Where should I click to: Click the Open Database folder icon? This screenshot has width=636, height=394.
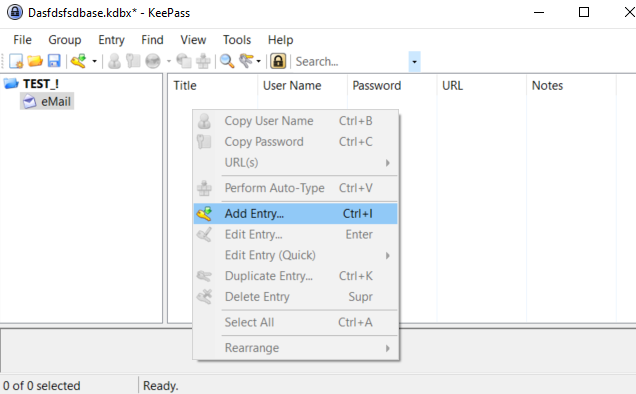pos(35,61)
